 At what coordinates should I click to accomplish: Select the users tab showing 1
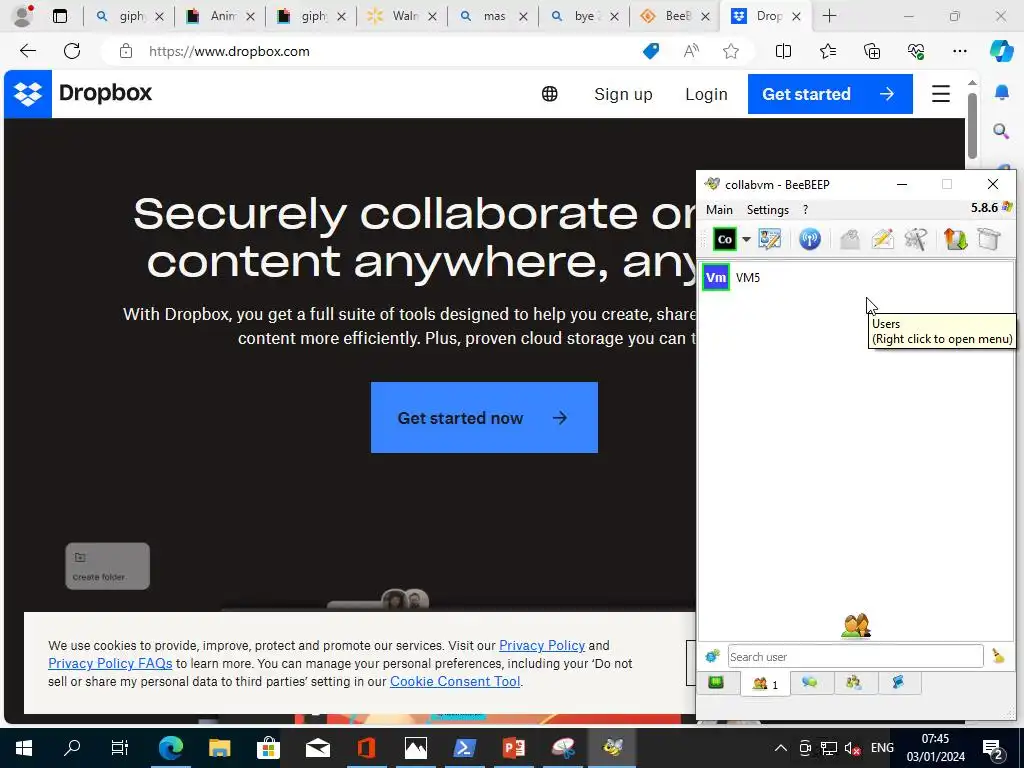[765, 684]
